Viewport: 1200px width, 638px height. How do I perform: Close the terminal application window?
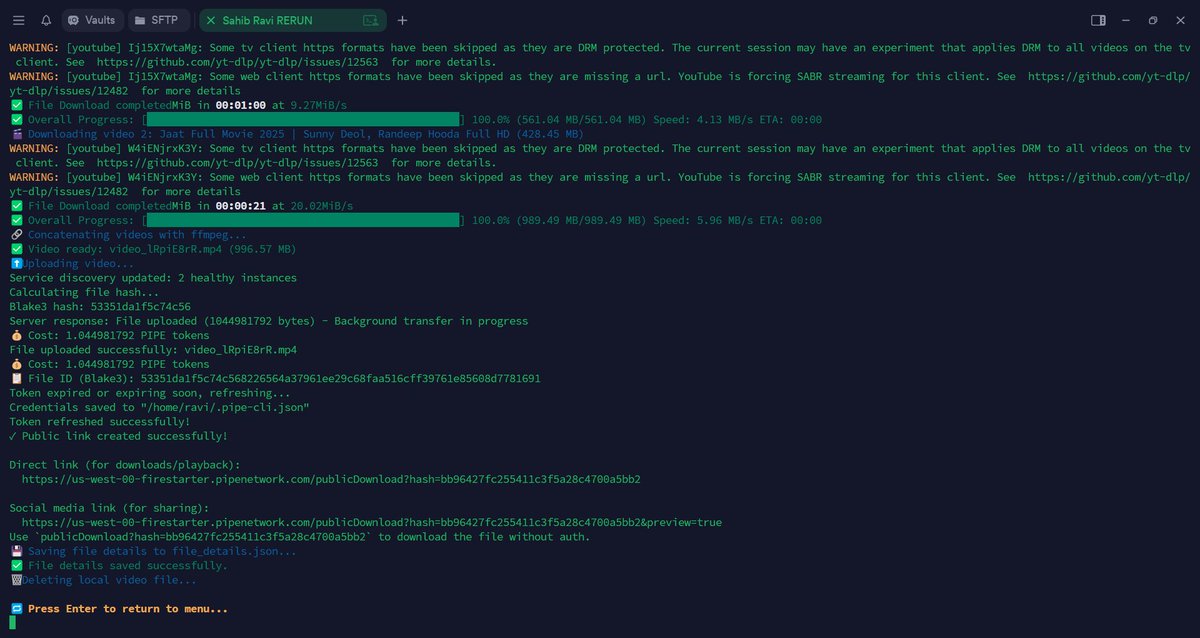point(1181,20)
